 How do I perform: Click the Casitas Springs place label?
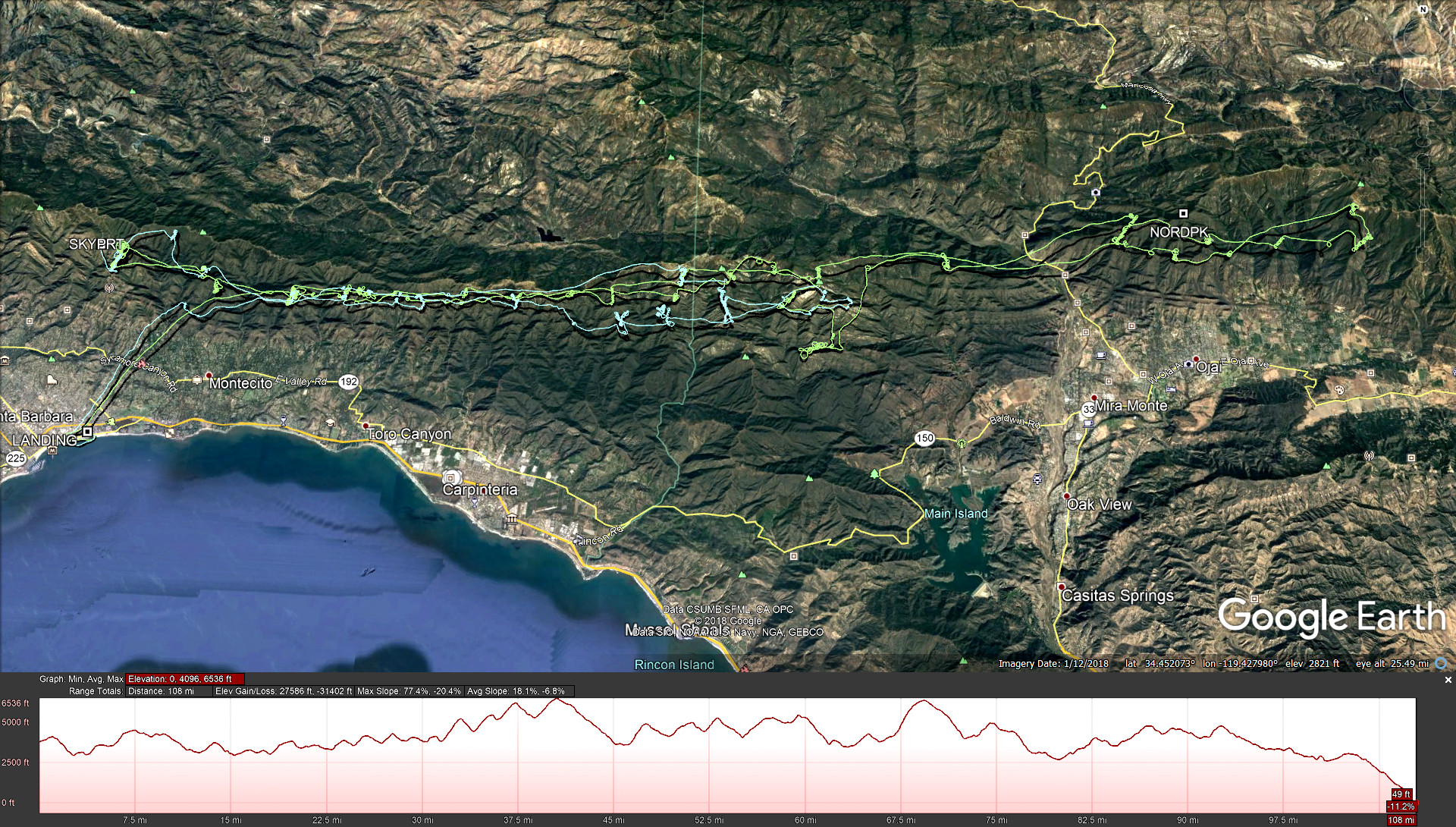tap(1117, 596)
